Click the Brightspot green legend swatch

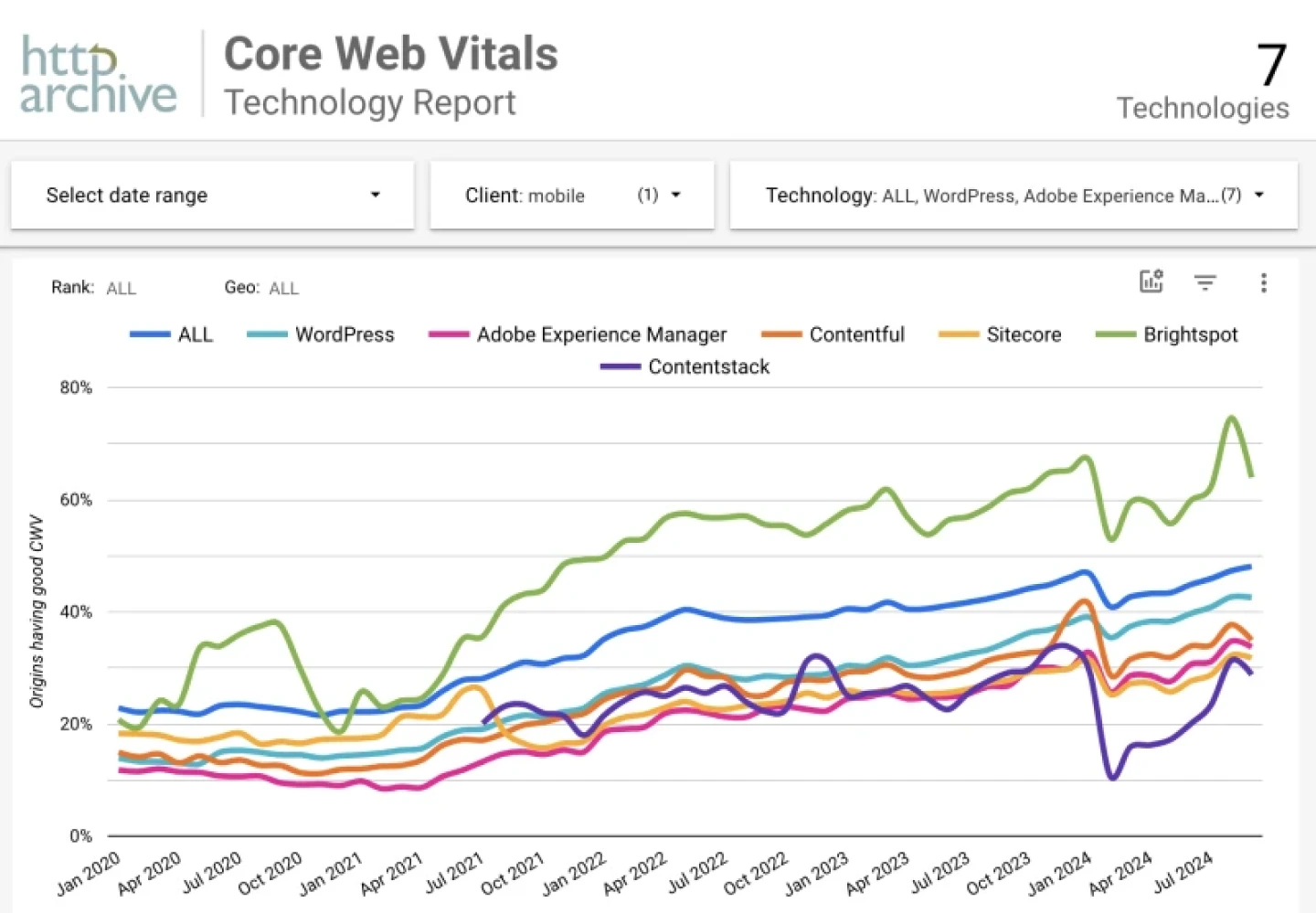tap(1116, 334)
